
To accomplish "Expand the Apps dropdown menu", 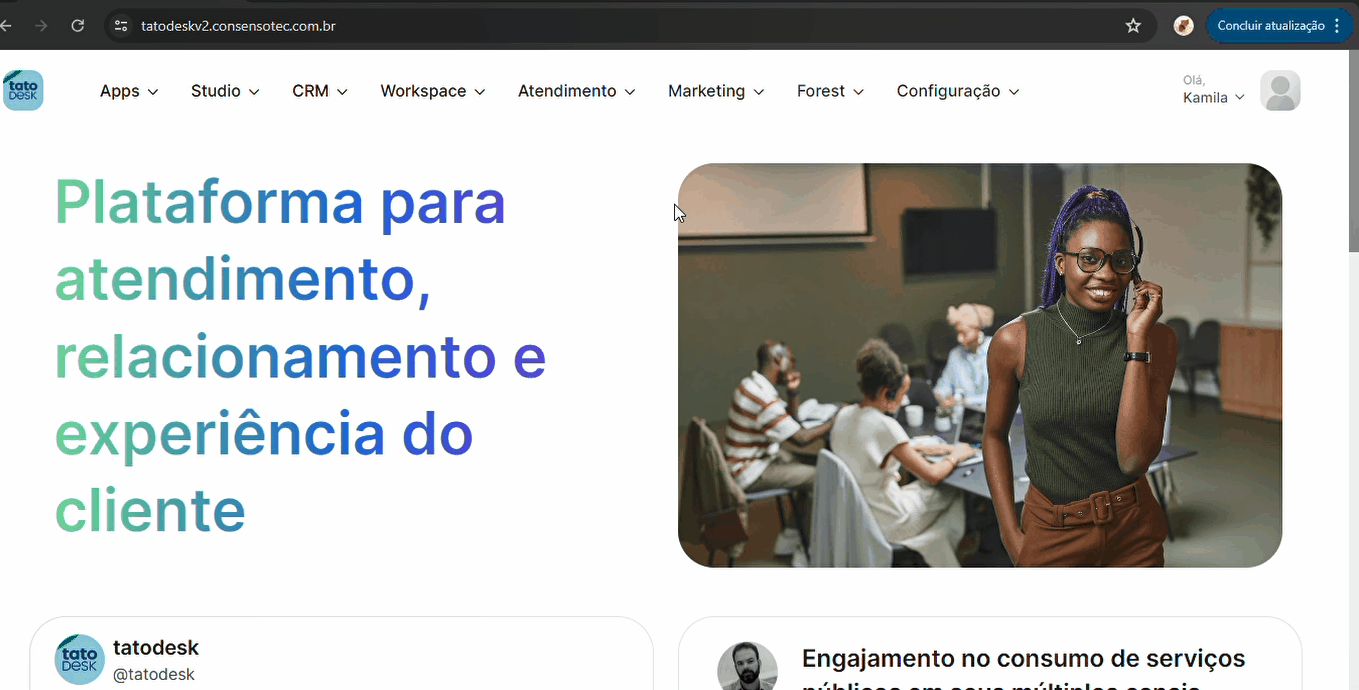I will [129, 91].
